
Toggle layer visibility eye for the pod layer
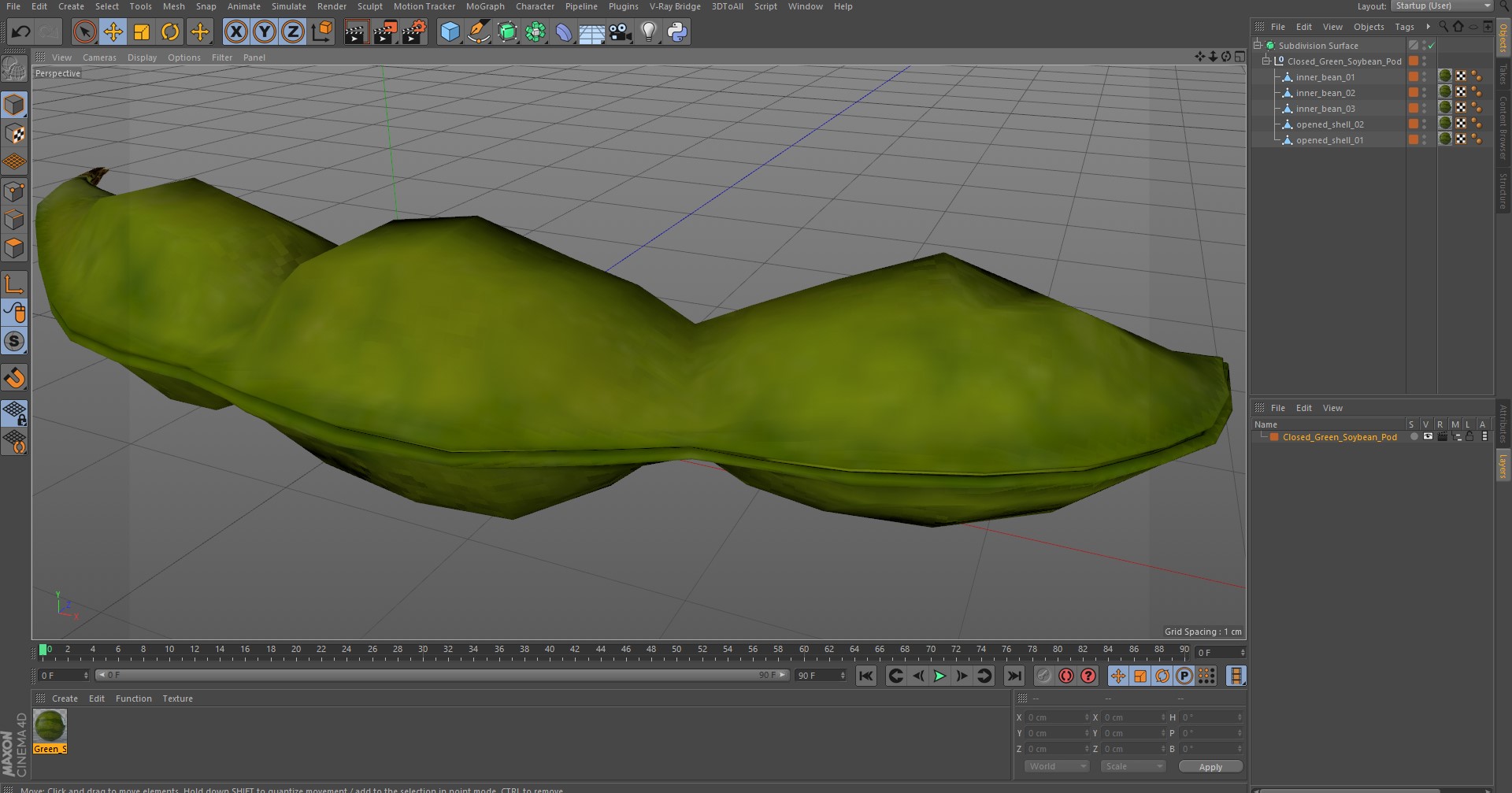1428,437
